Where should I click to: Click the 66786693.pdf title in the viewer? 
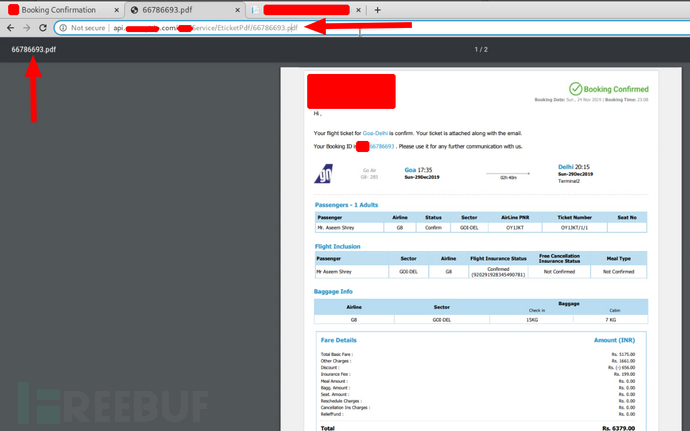coord(33,49)
